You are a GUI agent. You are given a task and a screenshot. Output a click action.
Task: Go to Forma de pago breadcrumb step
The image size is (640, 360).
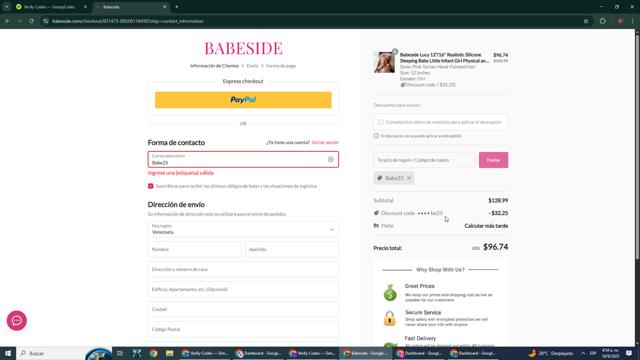coord(281,66)
